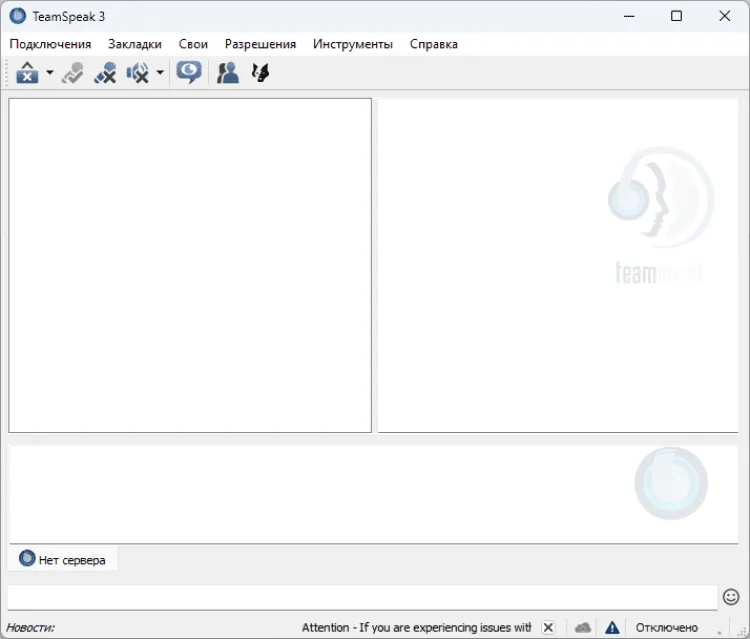Open the emoji smiley picker
The height and width of the screenshot is (639, 750).
[x=731, y=597]
